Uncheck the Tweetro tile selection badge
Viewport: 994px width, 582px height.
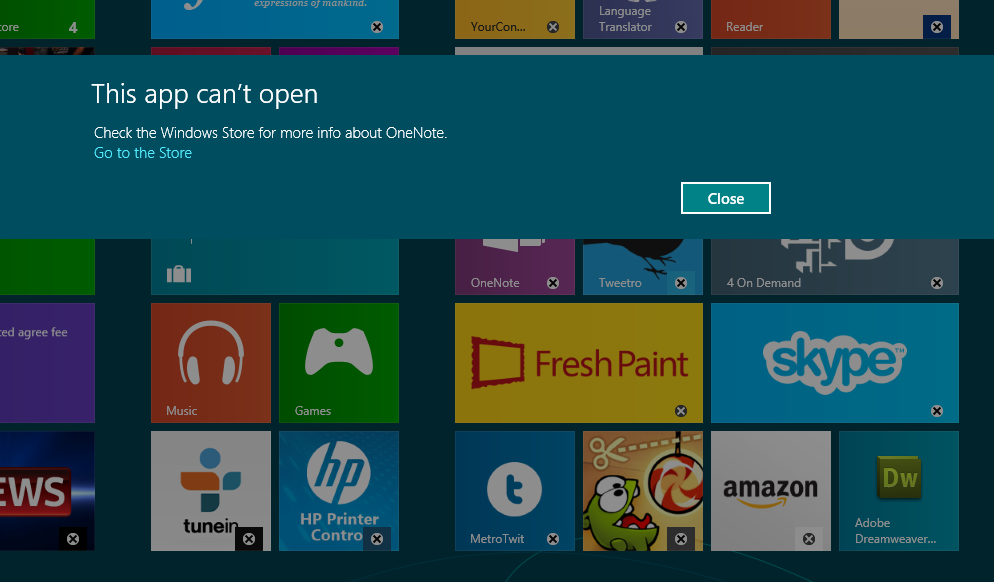(x=681, y=283)
